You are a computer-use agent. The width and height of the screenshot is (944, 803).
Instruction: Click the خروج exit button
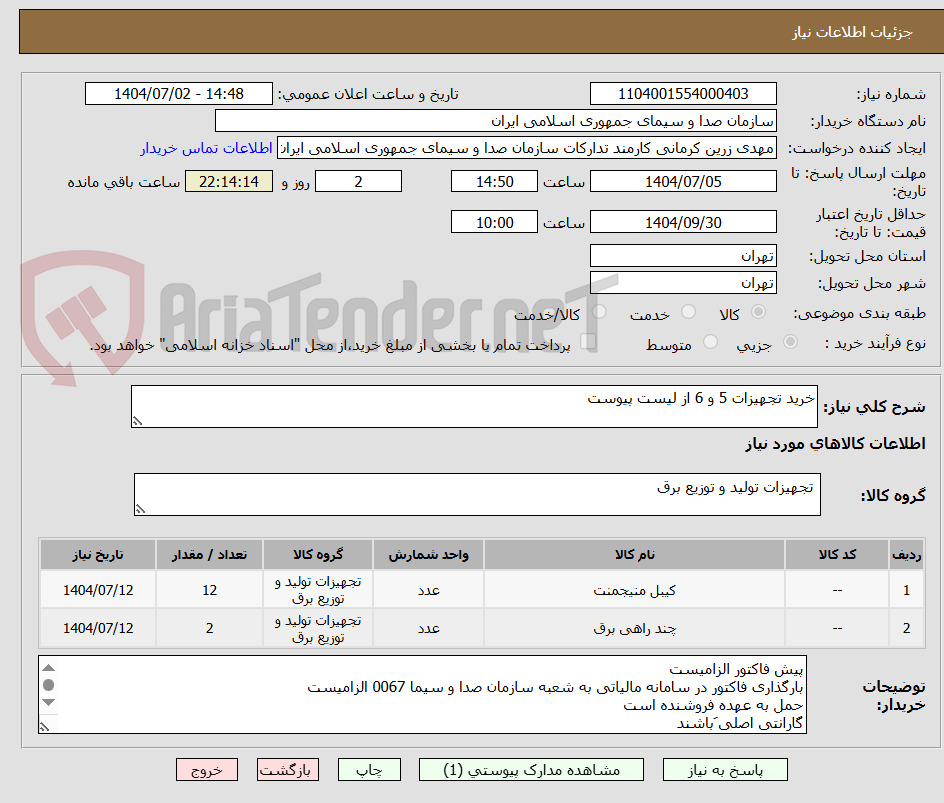coord(206,769)
